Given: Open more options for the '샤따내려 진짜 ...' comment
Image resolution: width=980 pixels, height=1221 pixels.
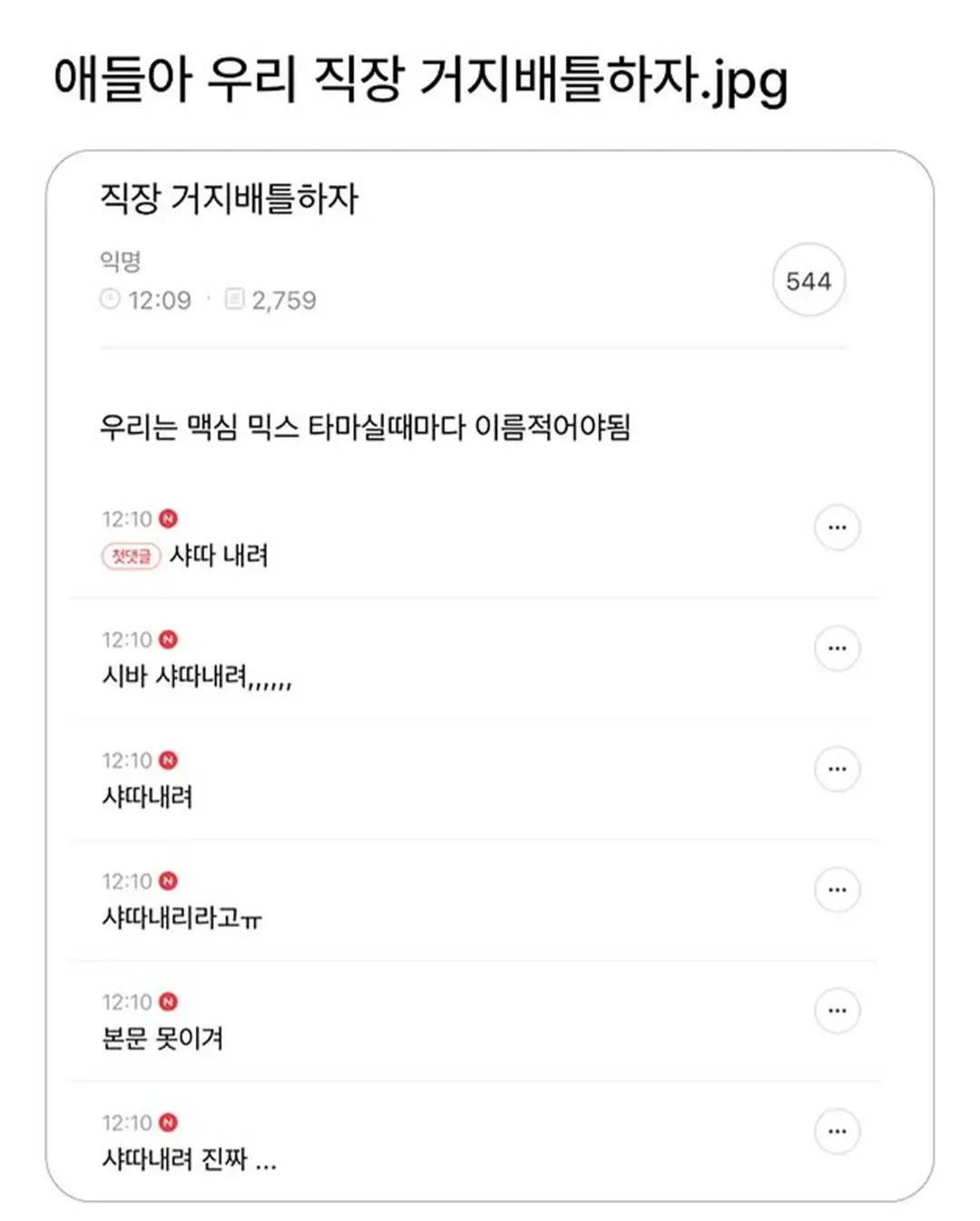Looking at the screenshot, I should [x=837, y=1131].
